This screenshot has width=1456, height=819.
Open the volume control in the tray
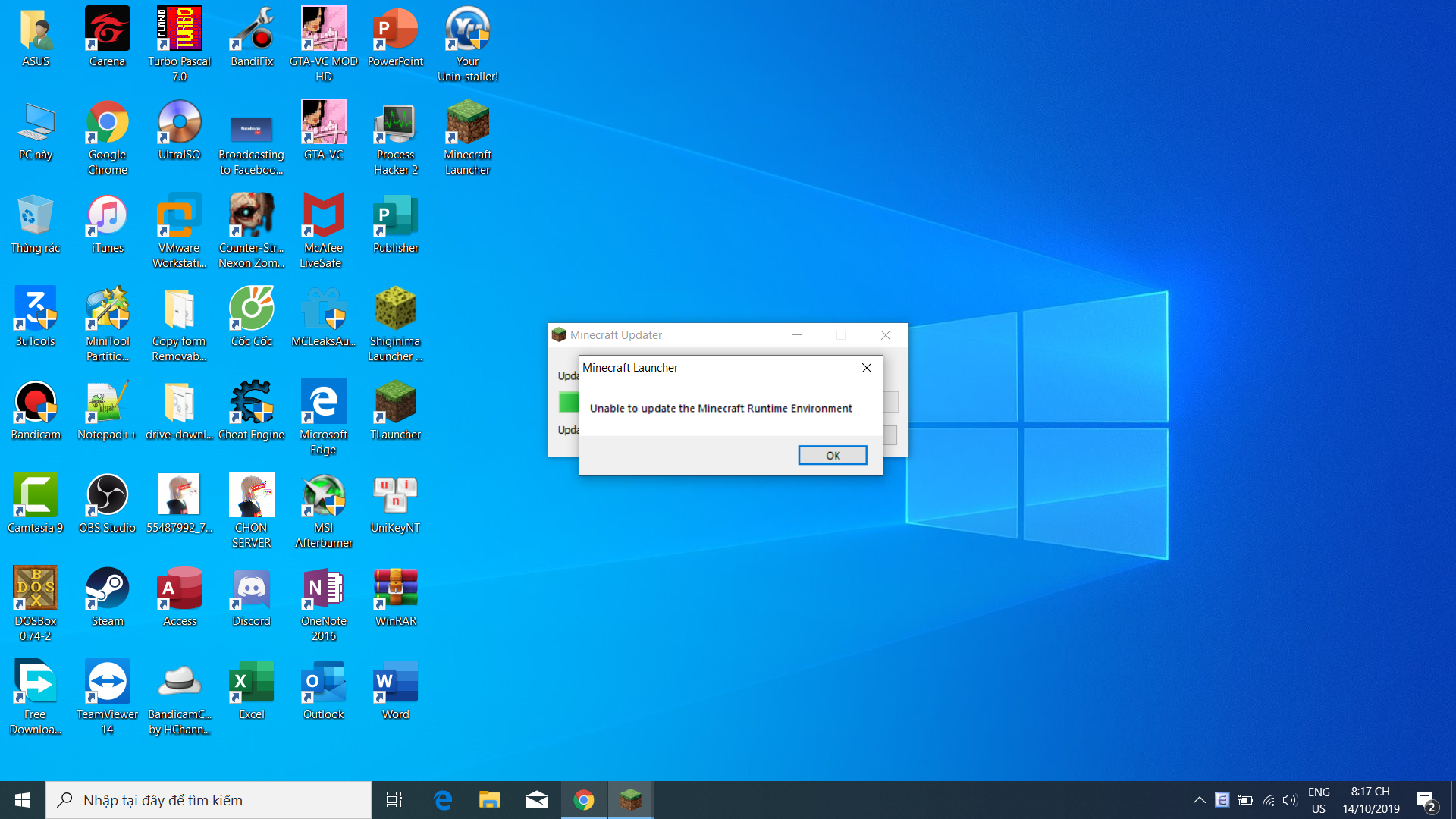coord(1289,800)
